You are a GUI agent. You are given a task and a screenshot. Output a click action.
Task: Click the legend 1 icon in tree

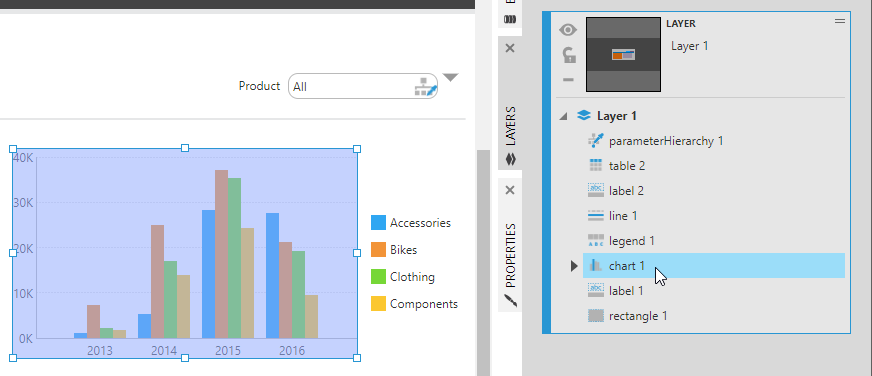596,241
